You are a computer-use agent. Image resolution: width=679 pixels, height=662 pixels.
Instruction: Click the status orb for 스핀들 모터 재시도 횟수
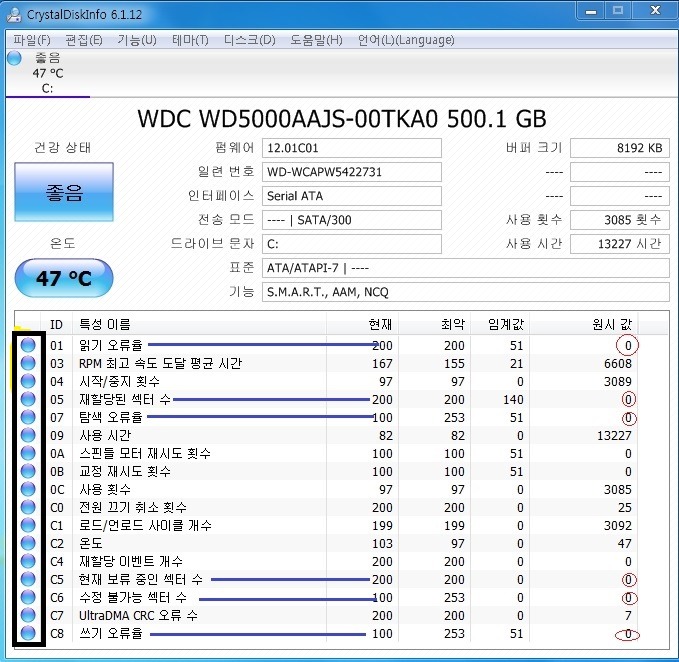click(x=27, y=453)
